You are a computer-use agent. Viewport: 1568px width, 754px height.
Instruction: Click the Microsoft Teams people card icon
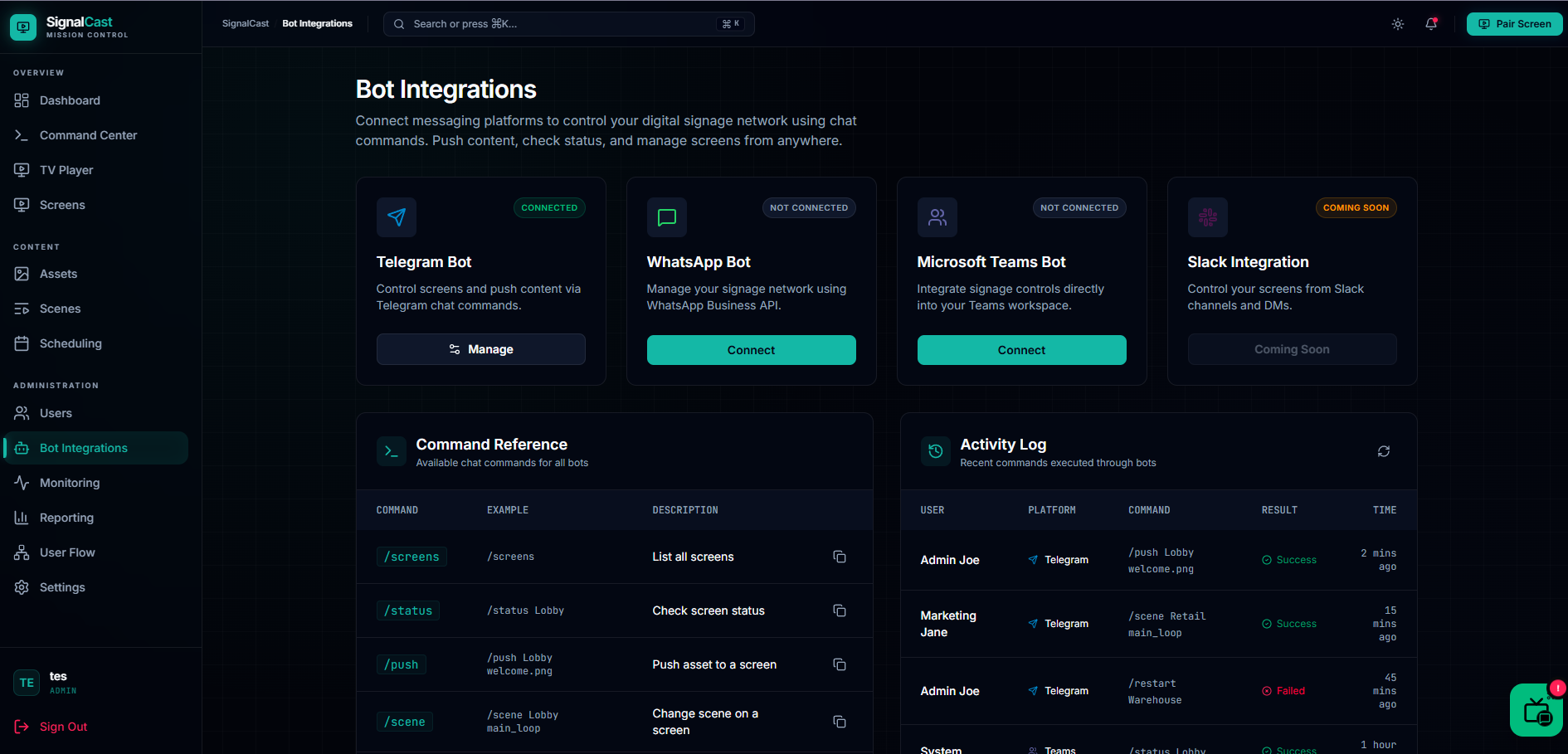click(x=937, y=217)
